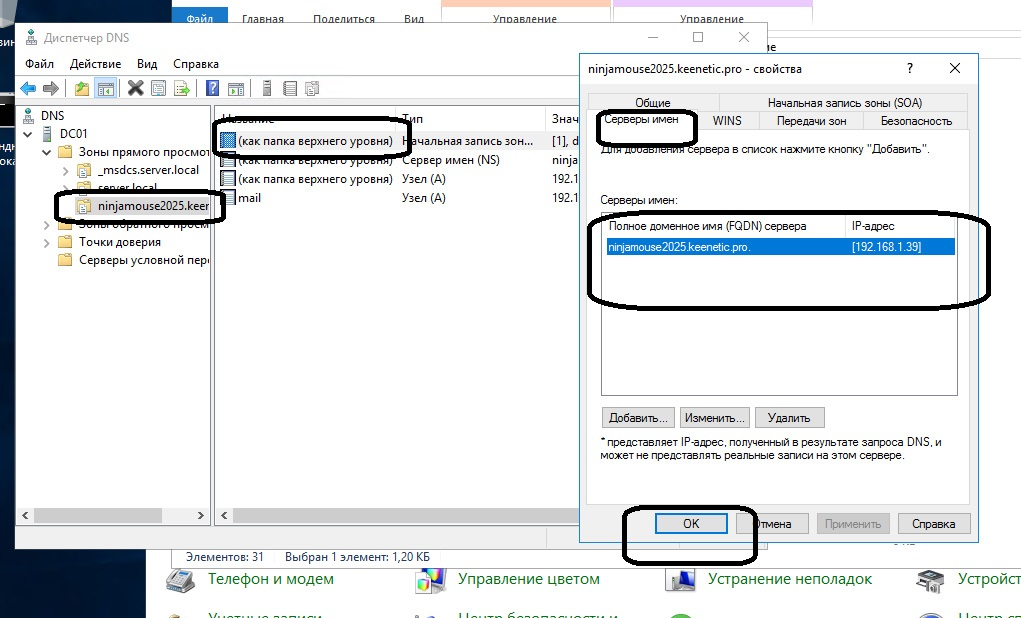Click the gray Forward arrow toolbar icon
The height and width of the screenshot is (618, 1021).
point(50,88)
